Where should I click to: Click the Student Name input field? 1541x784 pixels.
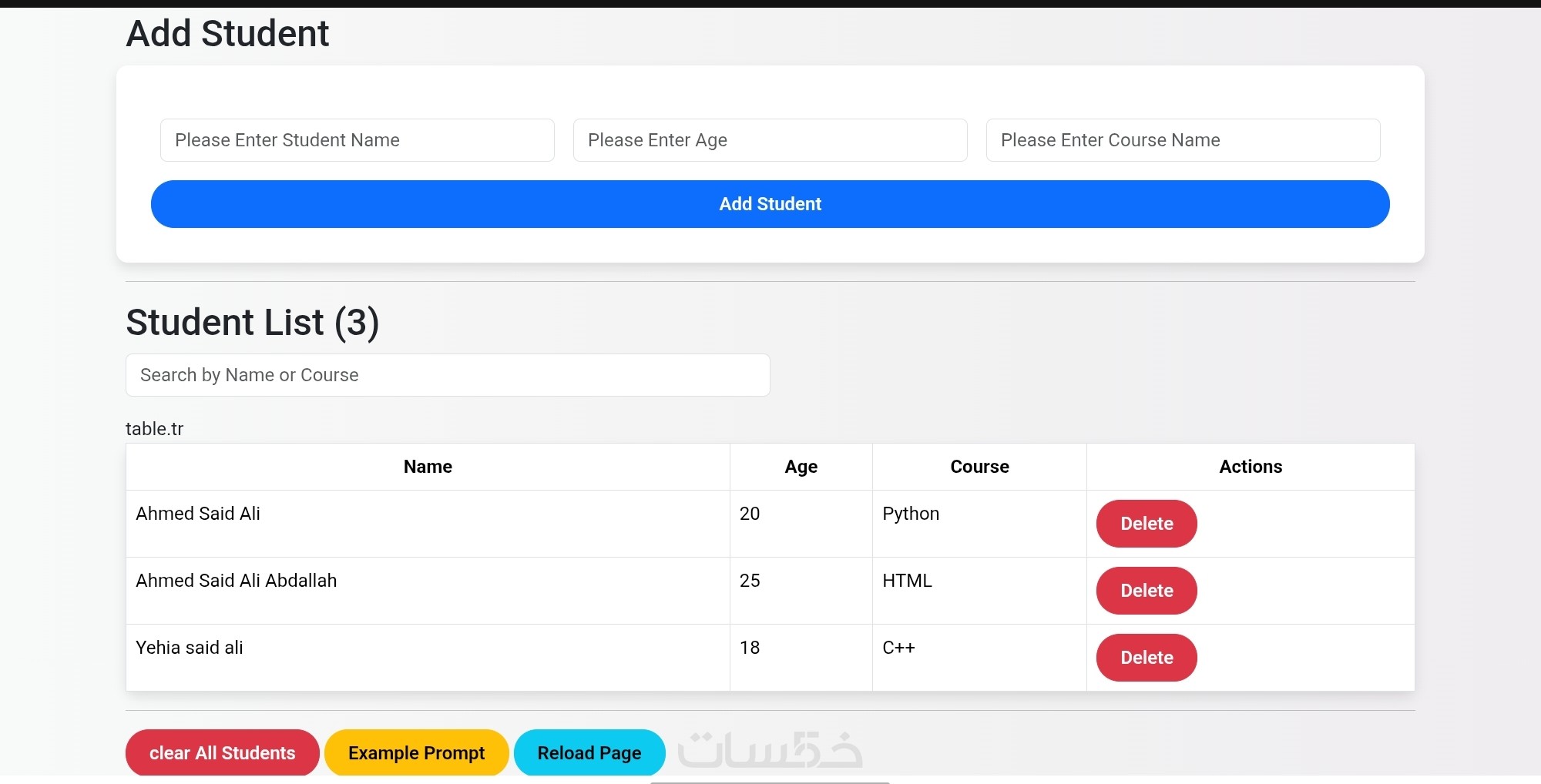(x=357, y=140)
